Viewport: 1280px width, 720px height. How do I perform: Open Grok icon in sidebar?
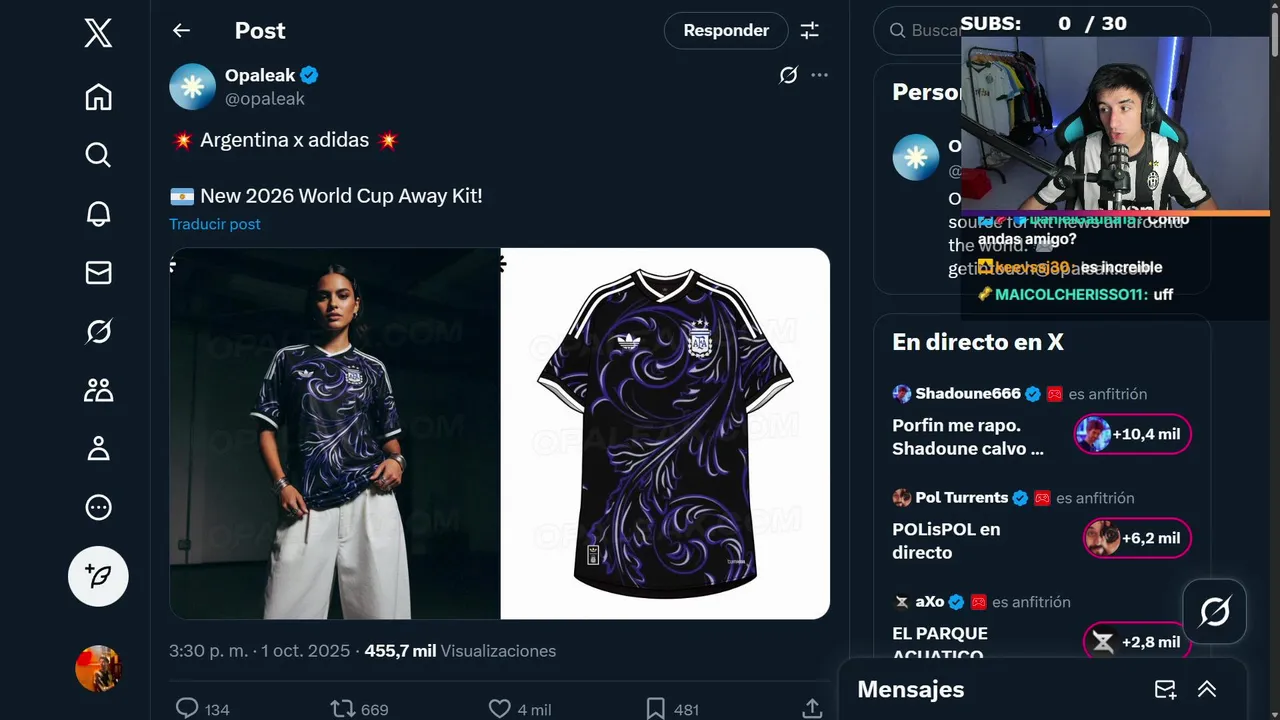click(98, 331)
